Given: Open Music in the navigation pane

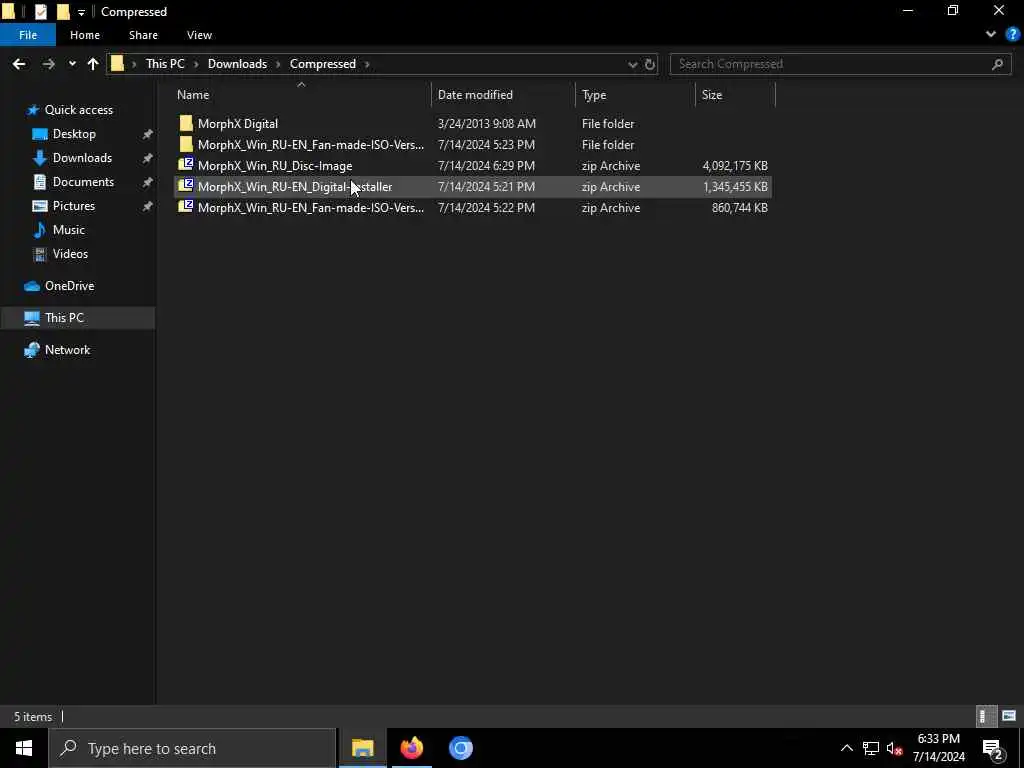Looking at the screenshot, I should coord(69,230).
